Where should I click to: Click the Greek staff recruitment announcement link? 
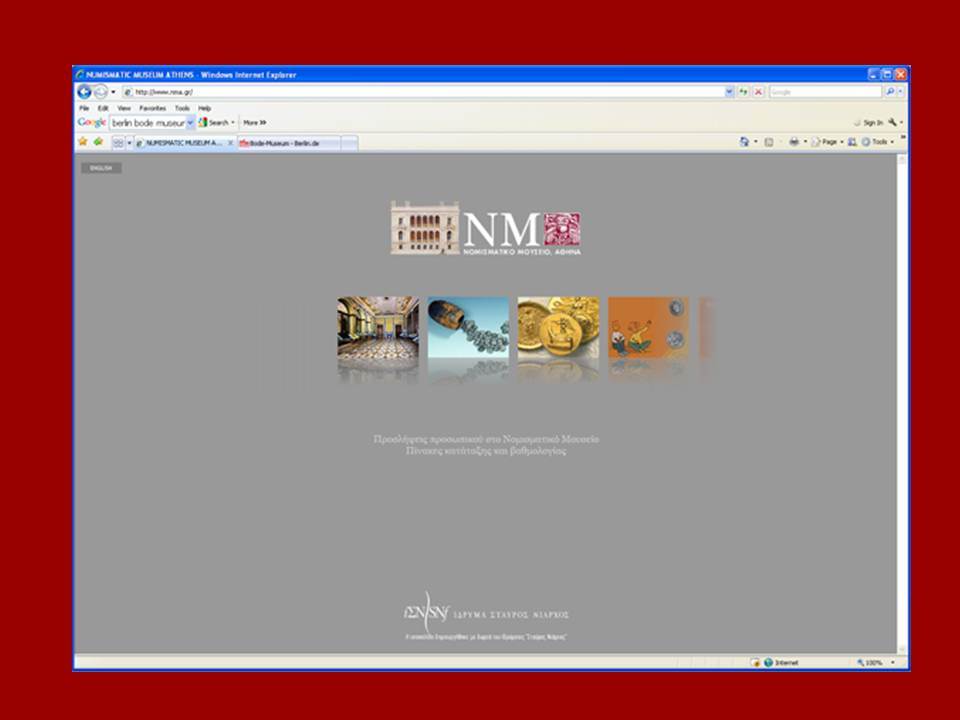486,445
